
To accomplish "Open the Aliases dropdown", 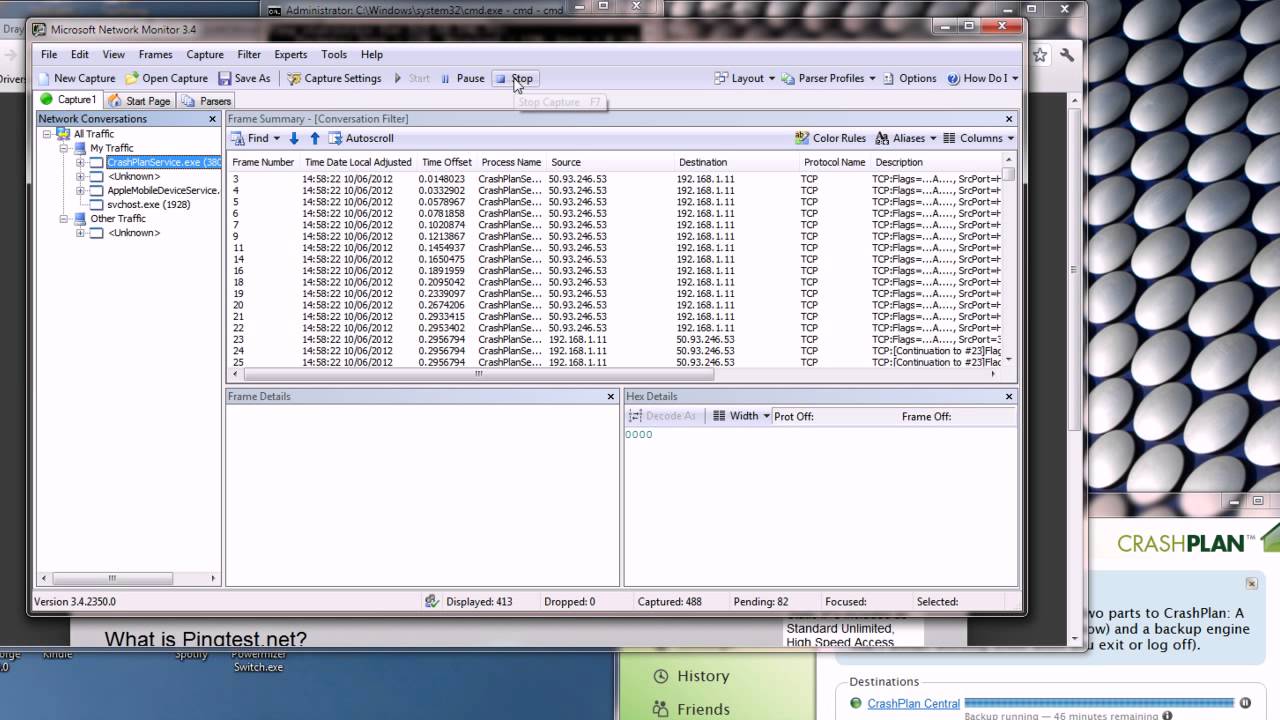I will (905, 138).
